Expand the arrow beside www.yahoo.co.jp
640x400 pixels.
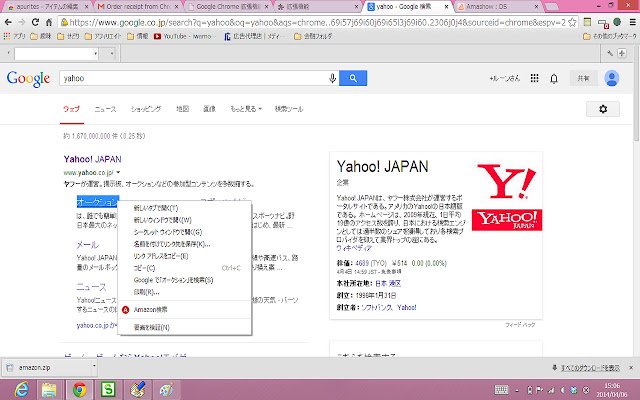118,172
